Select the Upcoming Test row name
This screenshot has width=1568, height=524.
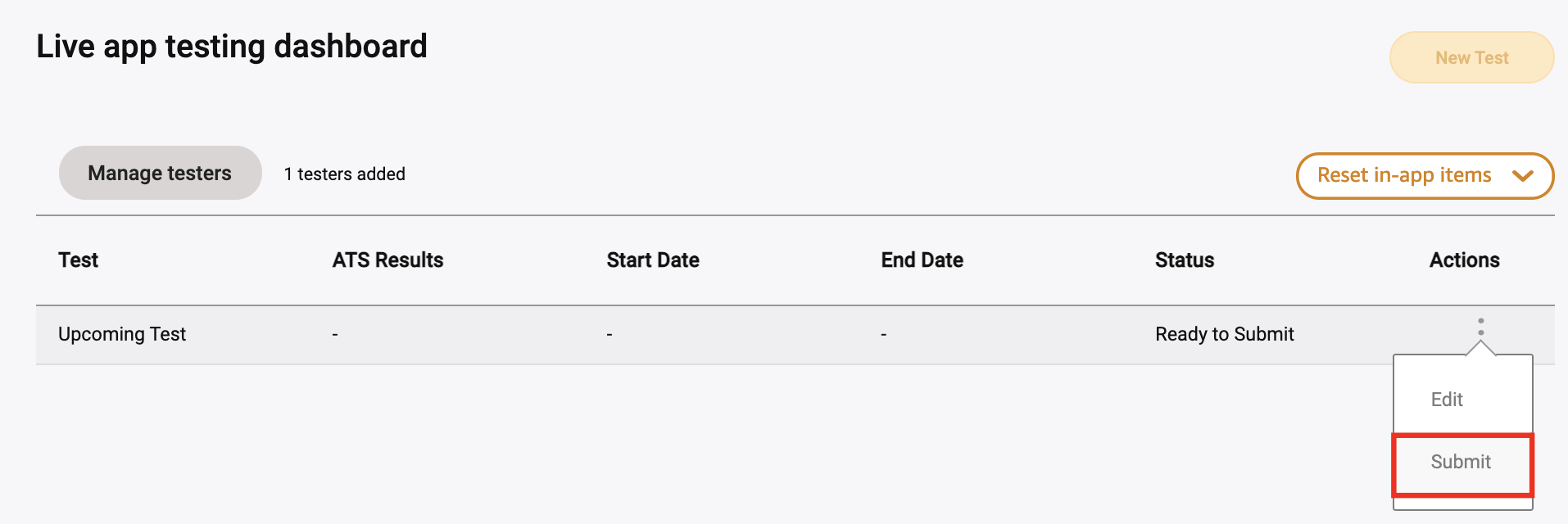pos(122,334)
